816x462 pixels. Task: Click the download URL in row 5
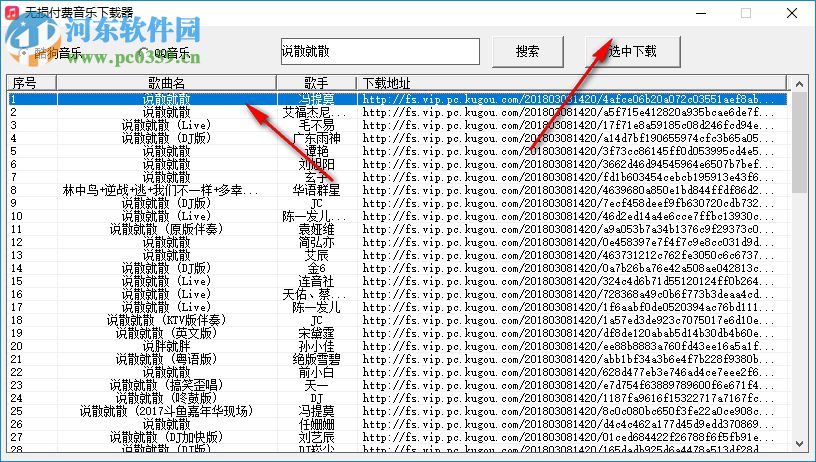pyautogui.click(x=568, y=151)
